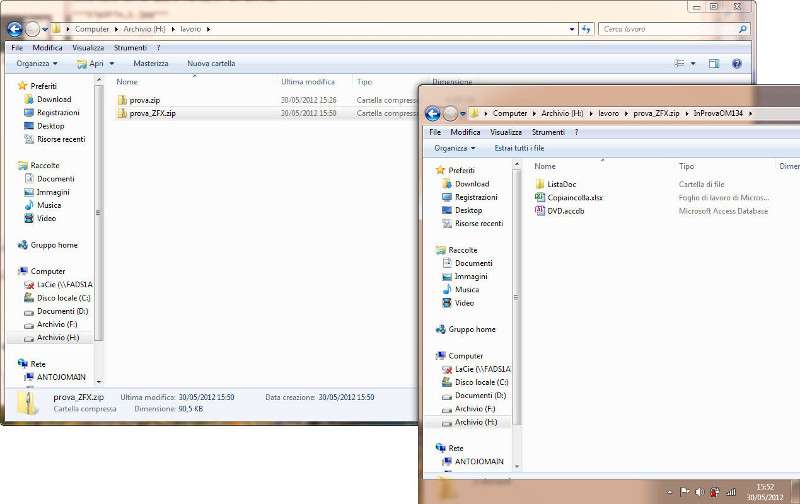Open Immagini in InProvaOM134 window sidebar
Screen dimensions: 800x504
click(465, 276)
